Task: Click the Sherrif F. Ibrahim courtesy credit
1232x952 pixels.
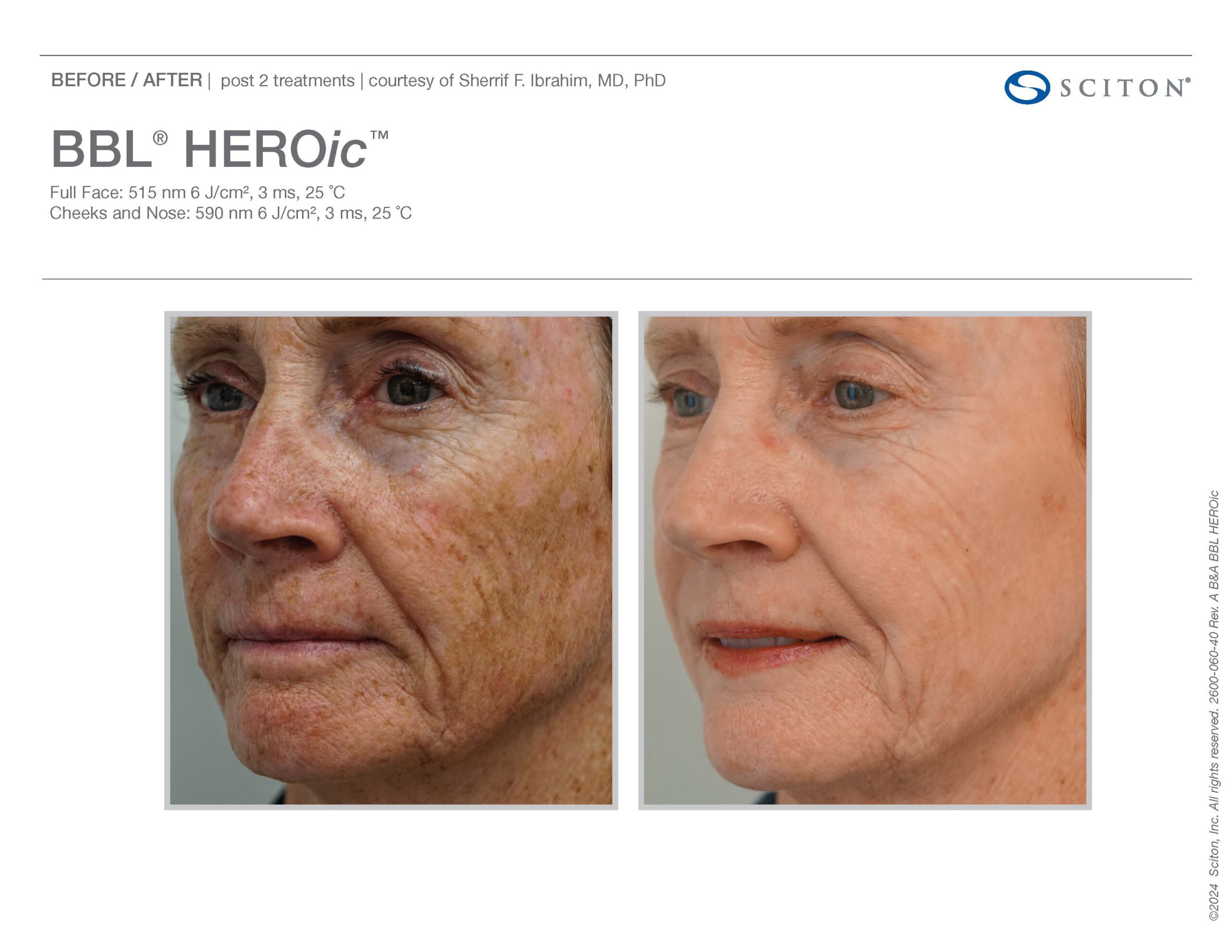Action: (x=517, y=81)
